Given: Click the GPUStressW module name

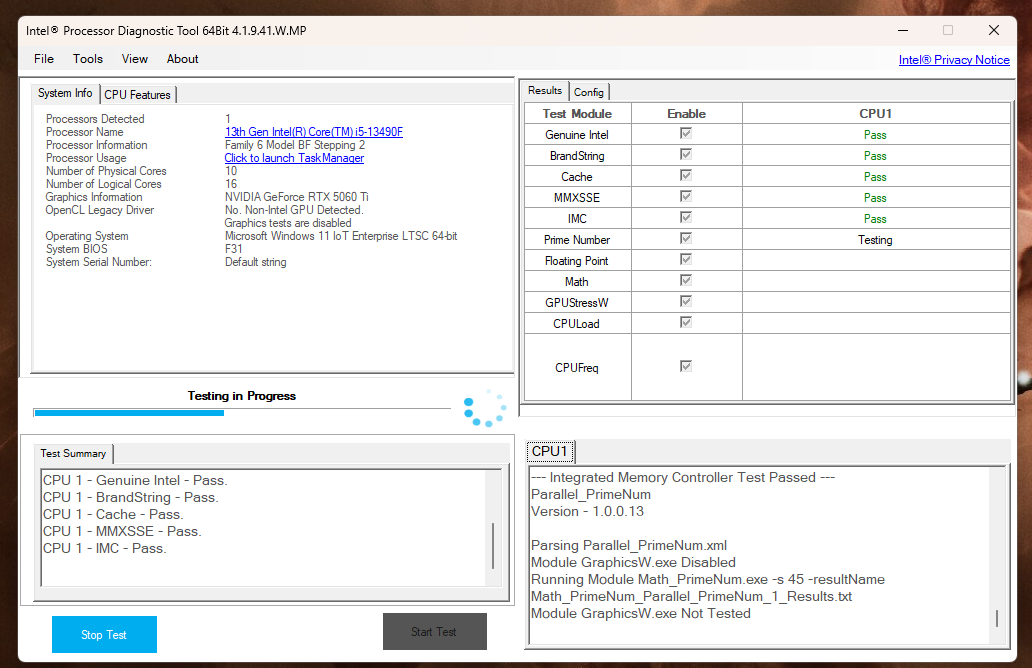Looking at the screenshot, I should [x=577, y=303].
